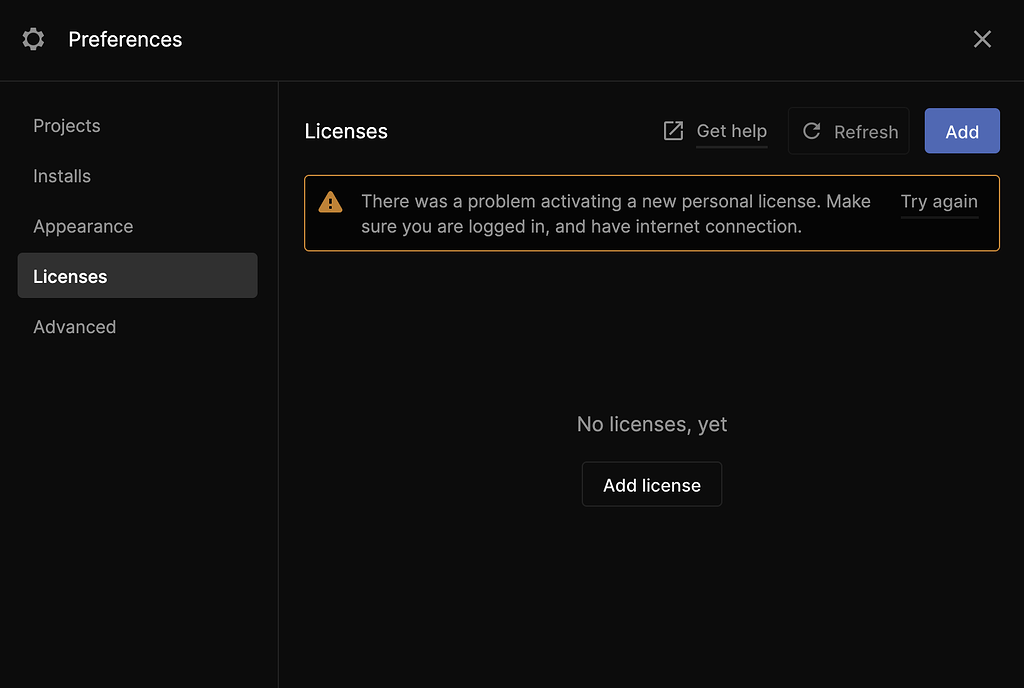Open the Advanced preferences section
This screenshot has height=688, width=1024.
[x=75, y=327]
